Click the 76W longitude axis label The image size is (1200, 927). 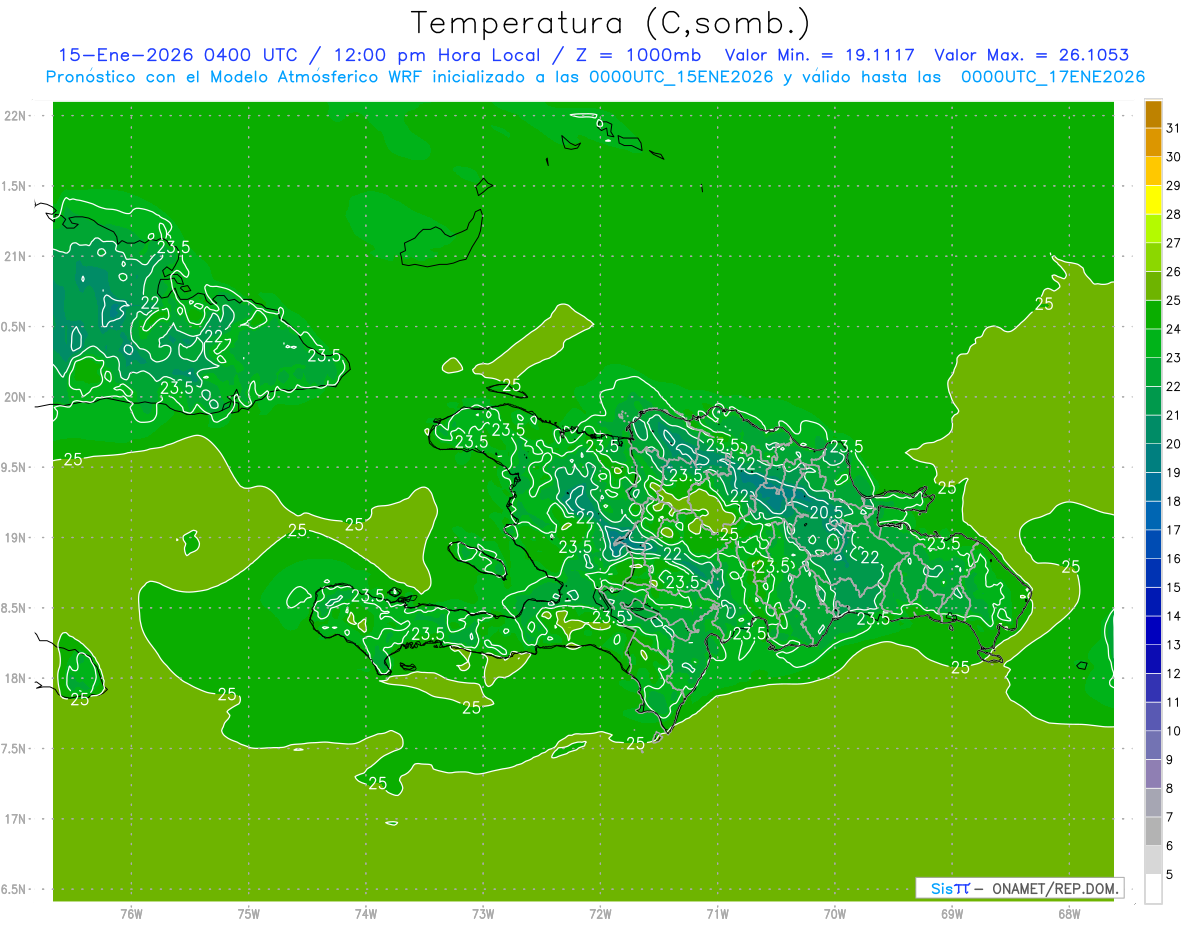(131, 914)
